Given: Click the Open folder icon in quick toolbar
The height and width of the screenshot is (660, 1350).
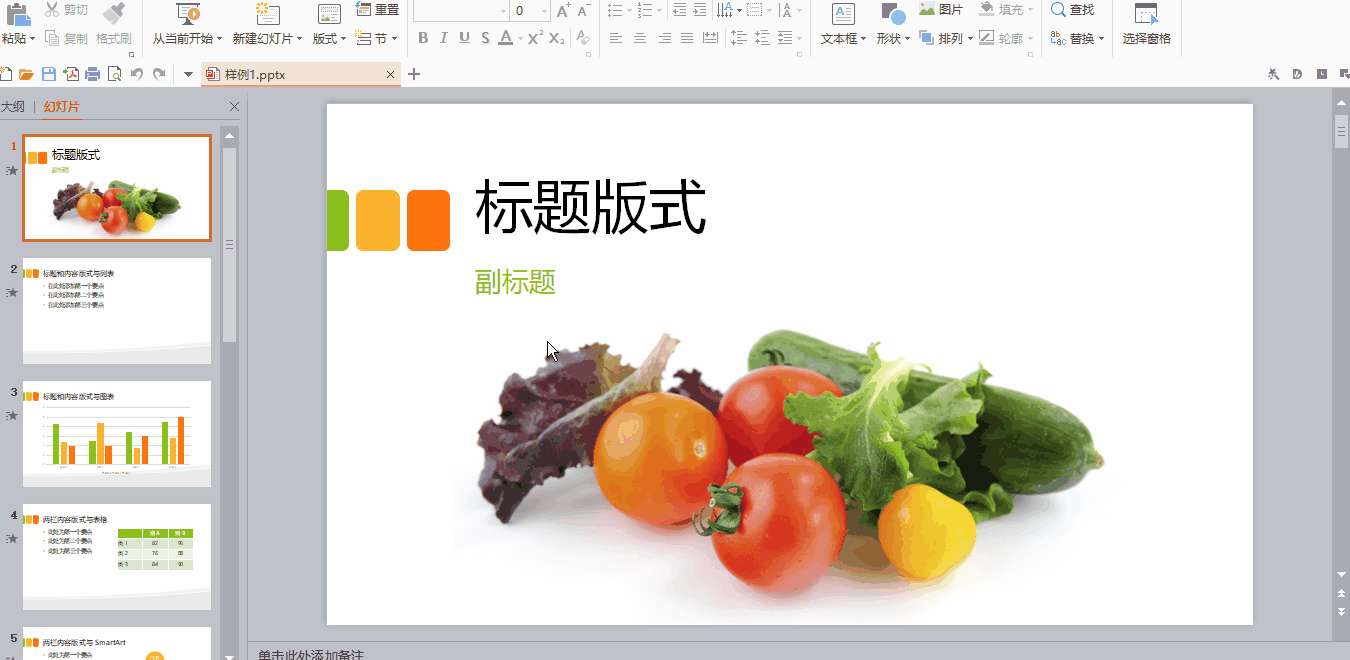Looking at the screenshot, I should [27, 74].
